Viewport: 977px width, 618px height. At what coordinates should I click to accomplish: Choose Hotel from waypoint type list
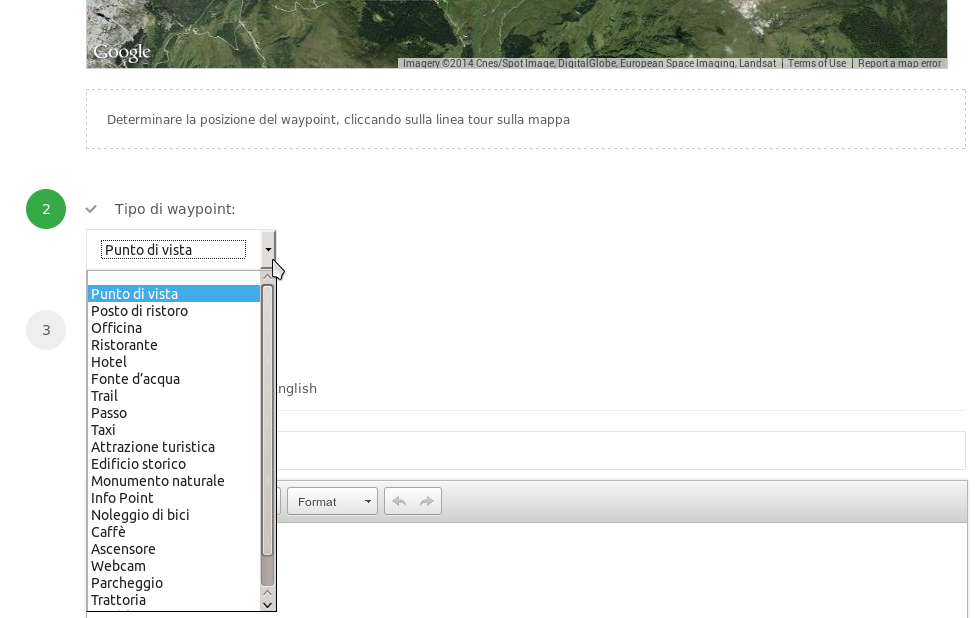coord(109,362)
